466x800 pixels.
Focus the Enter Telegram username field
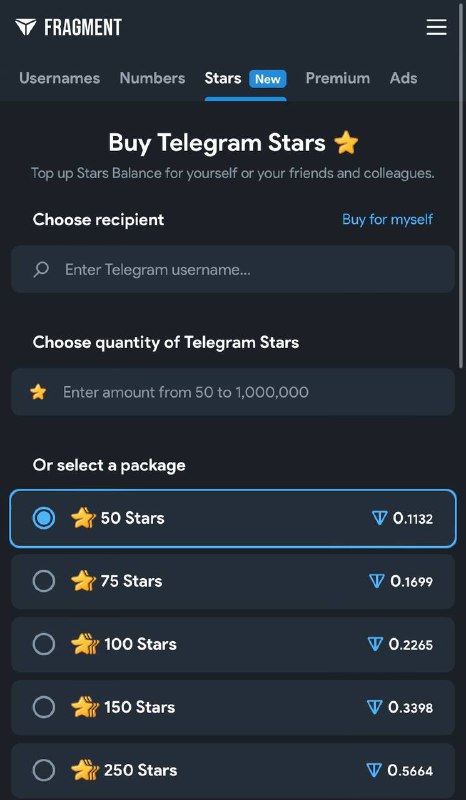point(233,269)
